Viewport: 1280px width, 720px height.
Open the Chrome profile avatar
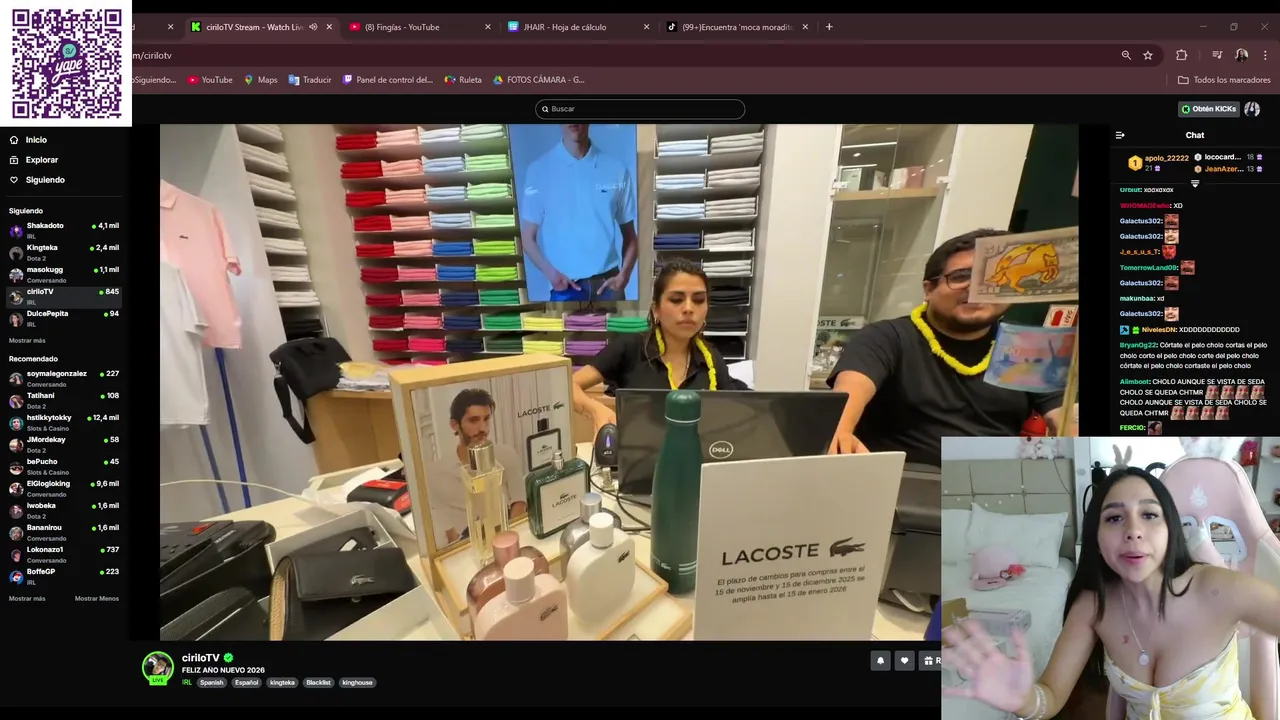click(1241, 56)
